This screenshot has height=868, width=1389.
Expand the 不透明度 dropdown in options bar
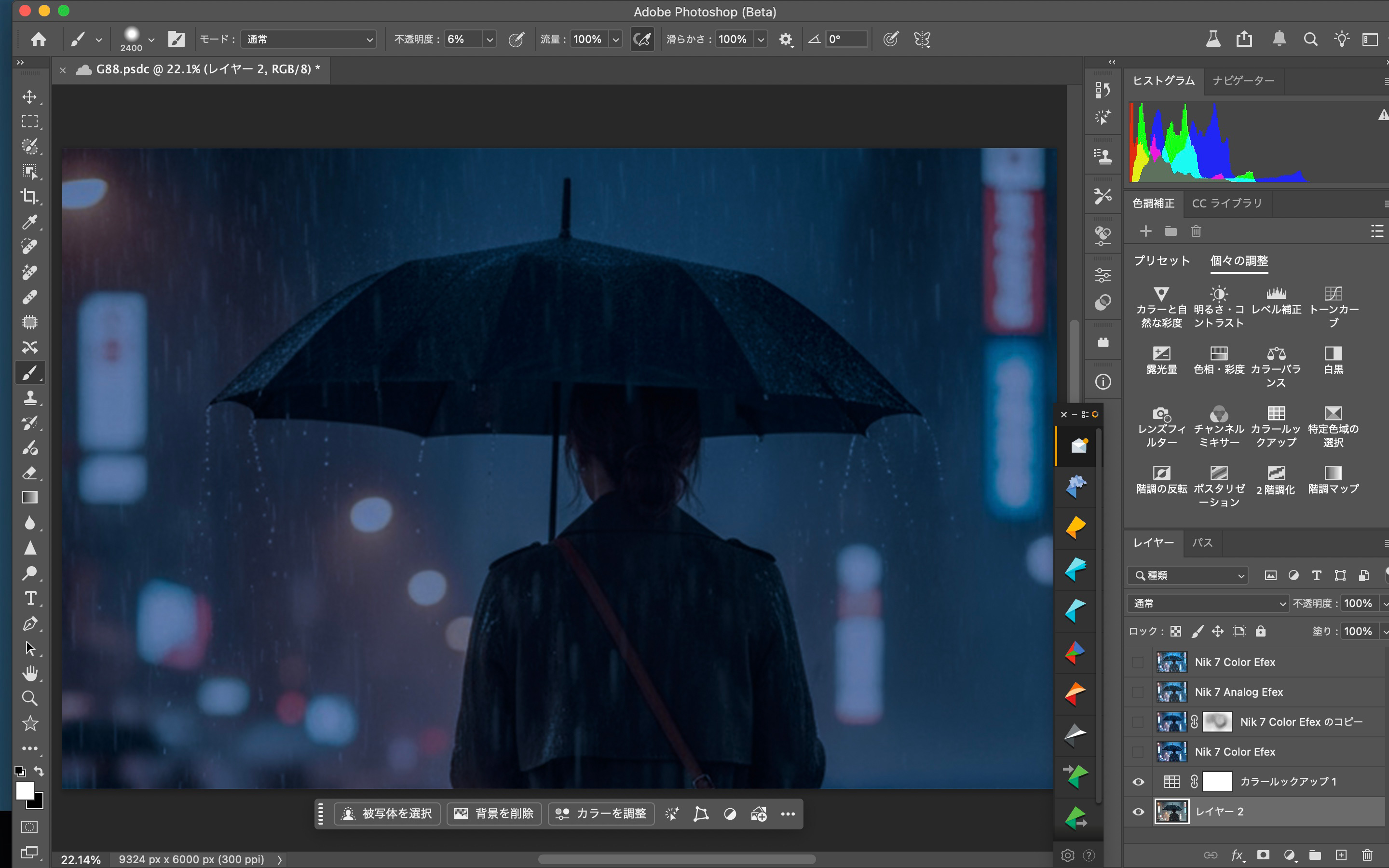point(490,39)
